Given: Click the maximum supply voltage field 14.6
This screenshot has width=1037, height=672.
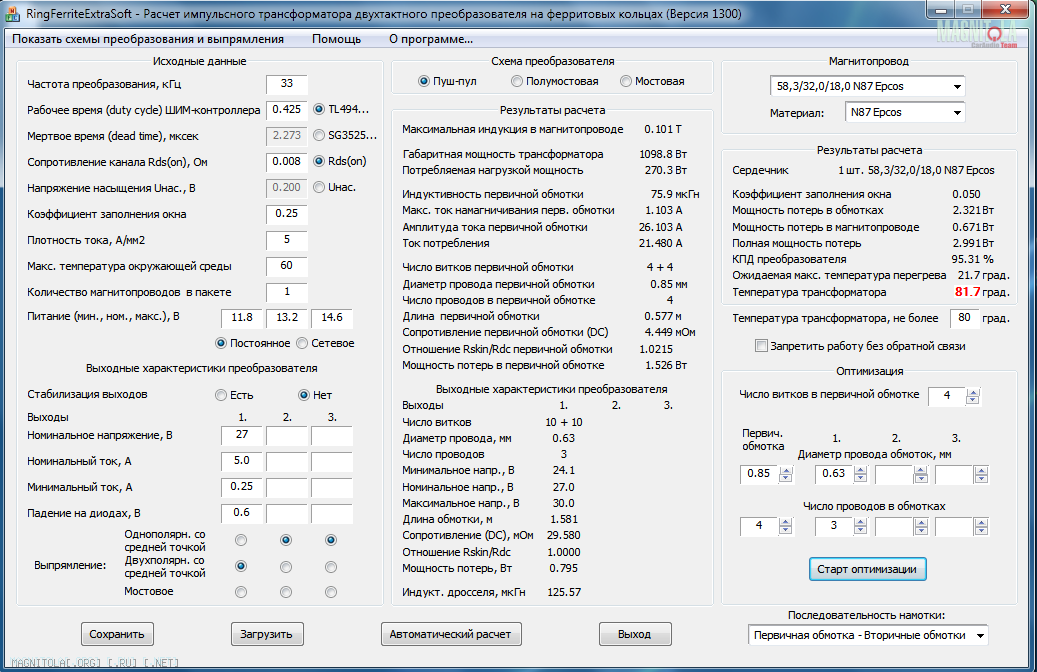Looking at the screenshot, I should 331,318.
